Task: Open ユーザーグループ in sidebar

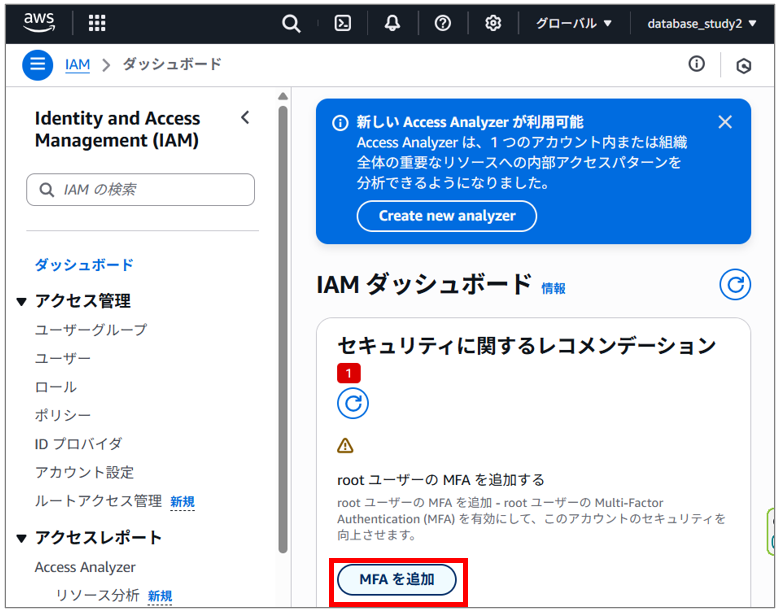Action: click(x=91, y=330)
